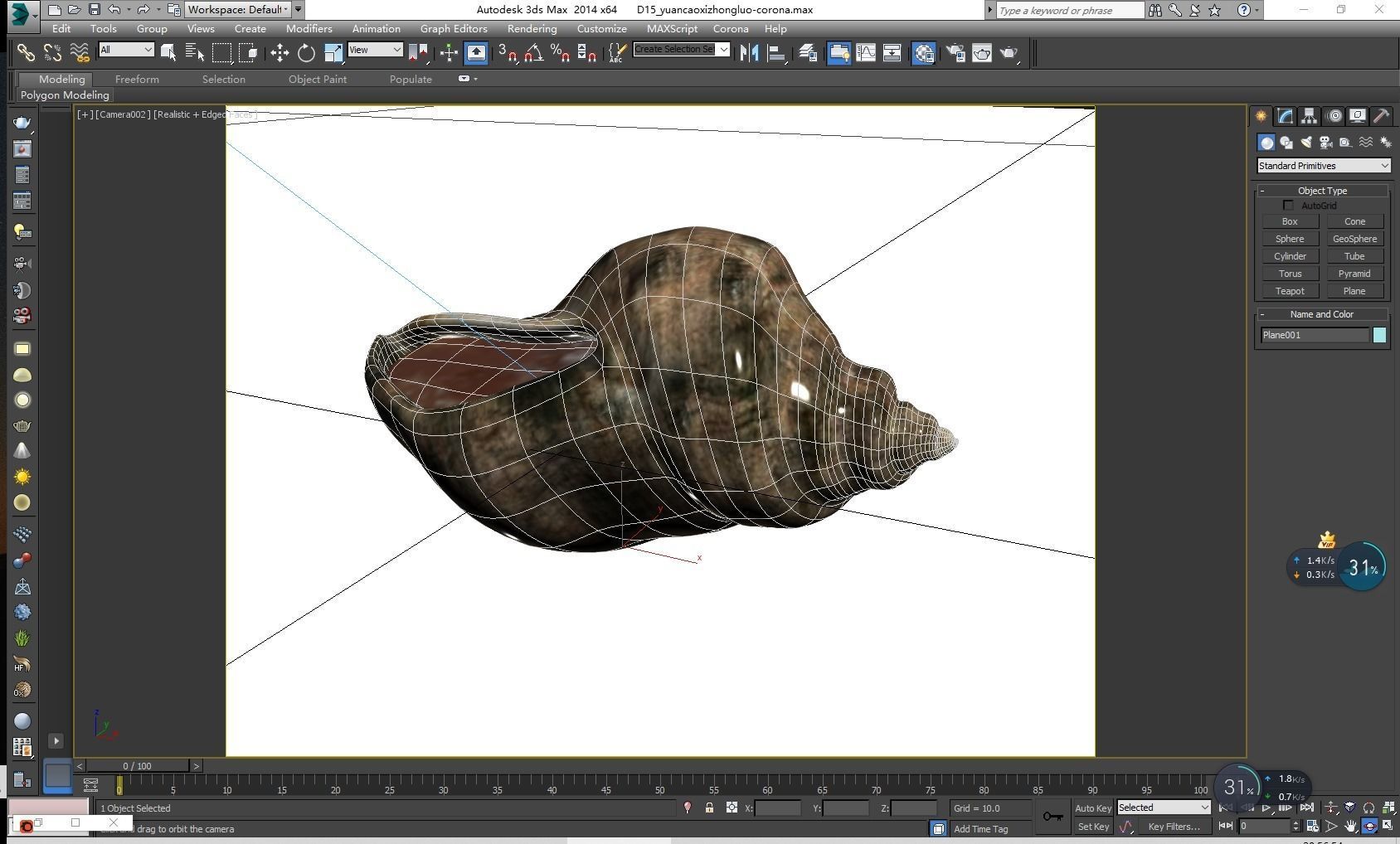Open the Modifiers menu
The width and height of the screenshot is (1400, 844).
click(x=309, y=28)
